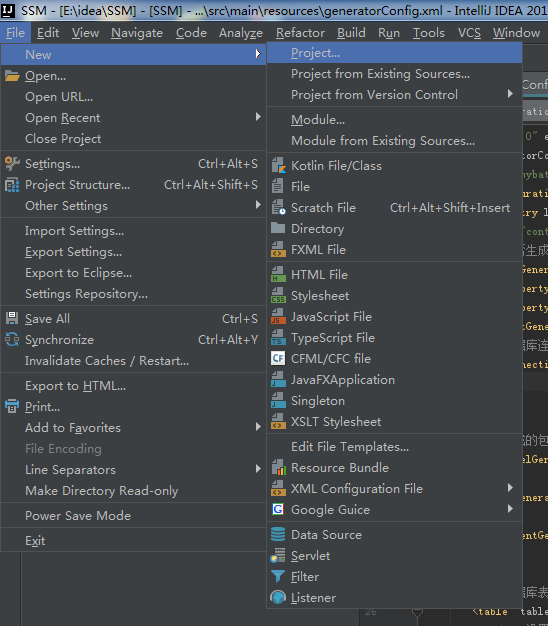Expand the Line Separators submenu arrow
Screen dimensions: 548x626
(x=258, y=469)
